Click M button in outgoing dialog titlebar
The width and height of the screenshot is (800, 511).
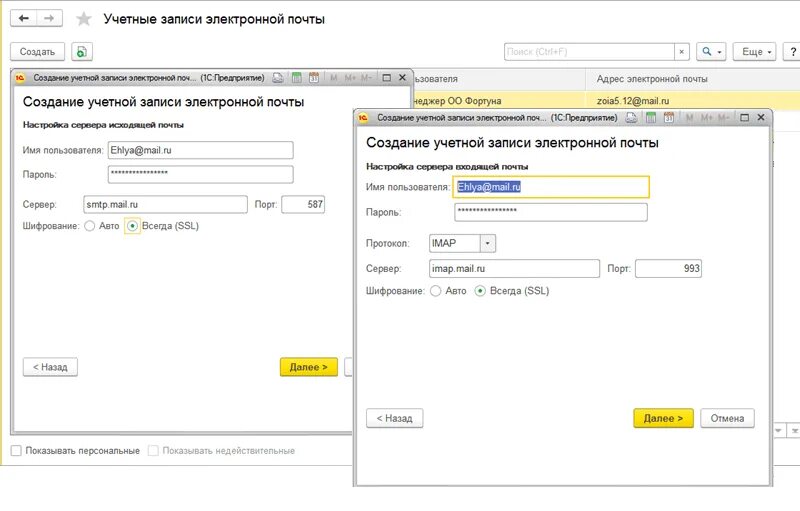[334, 78]
